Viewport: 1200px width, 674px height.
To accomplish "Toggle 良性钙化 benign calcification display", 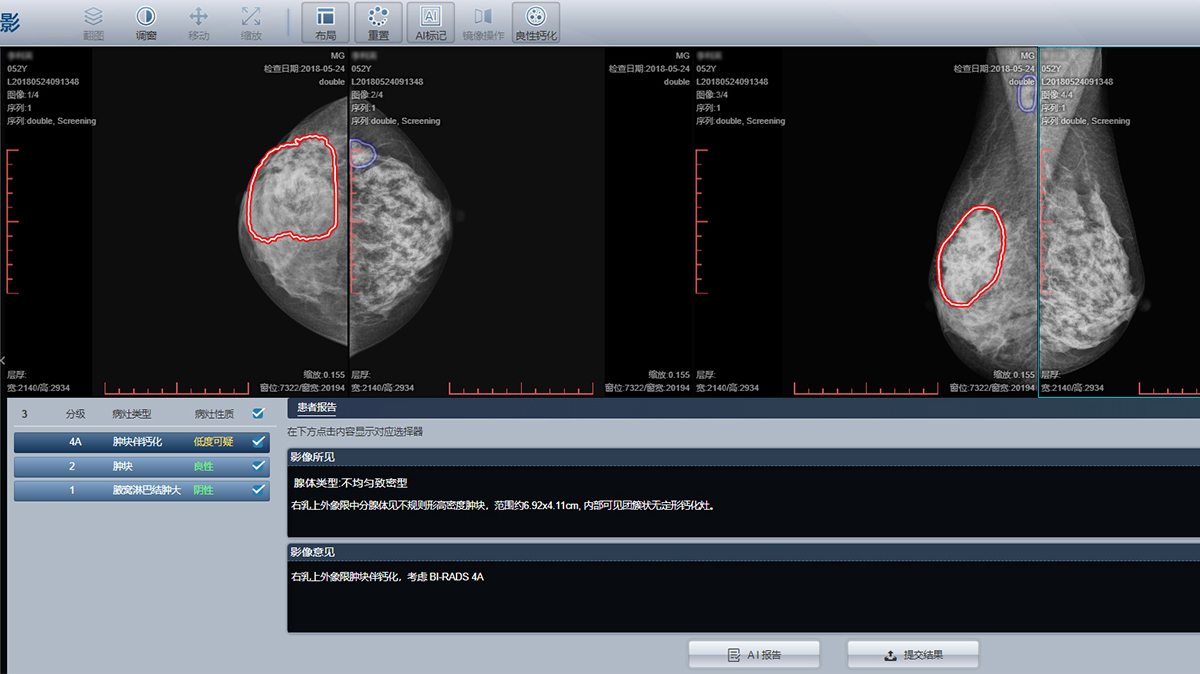I will click(x=536, y=23).
